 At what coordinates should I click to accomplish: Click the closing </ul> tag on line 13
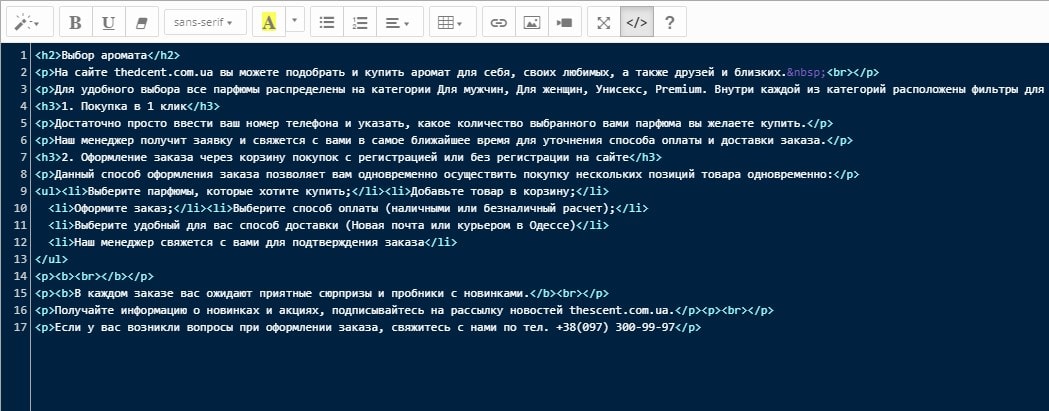coord(52,259)
